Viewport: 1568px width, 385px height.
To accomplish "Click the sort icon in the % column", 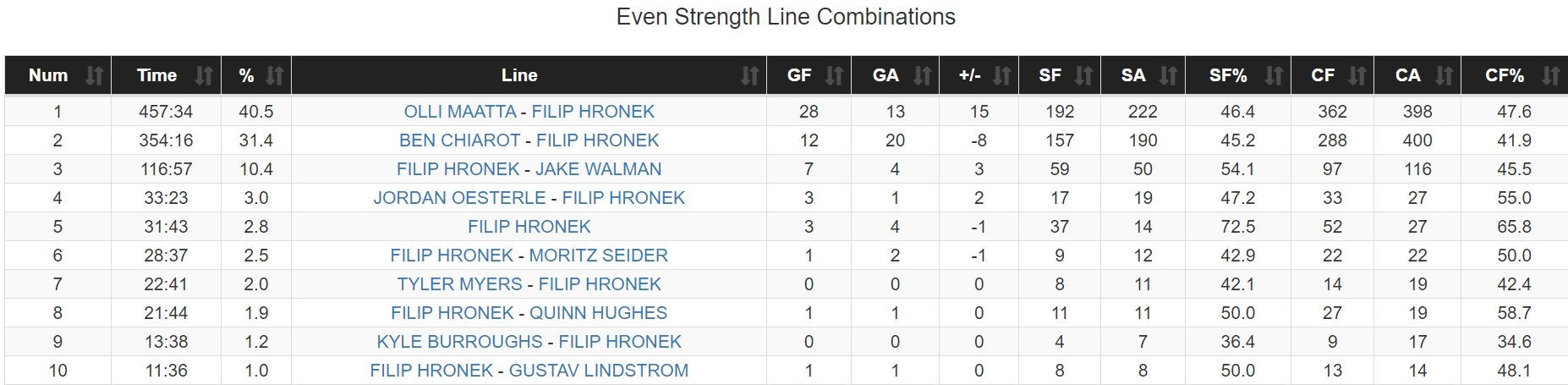I will 275,76.
